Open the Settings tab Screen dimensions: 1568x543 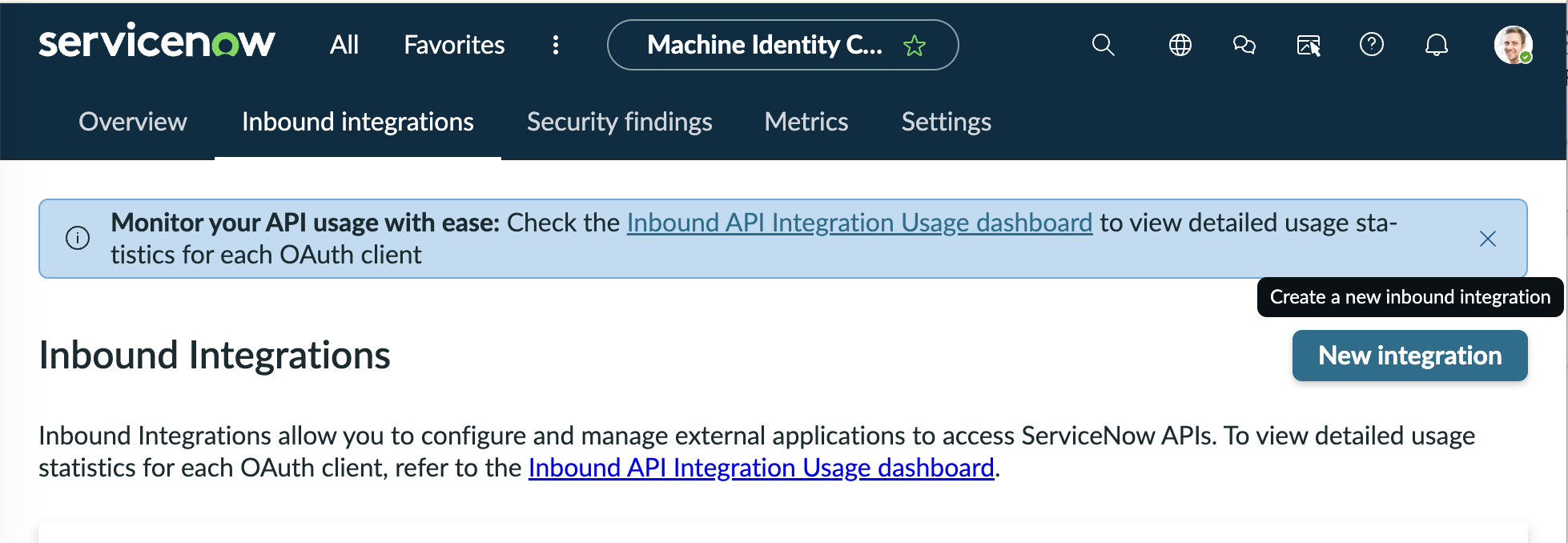[947, 122]
